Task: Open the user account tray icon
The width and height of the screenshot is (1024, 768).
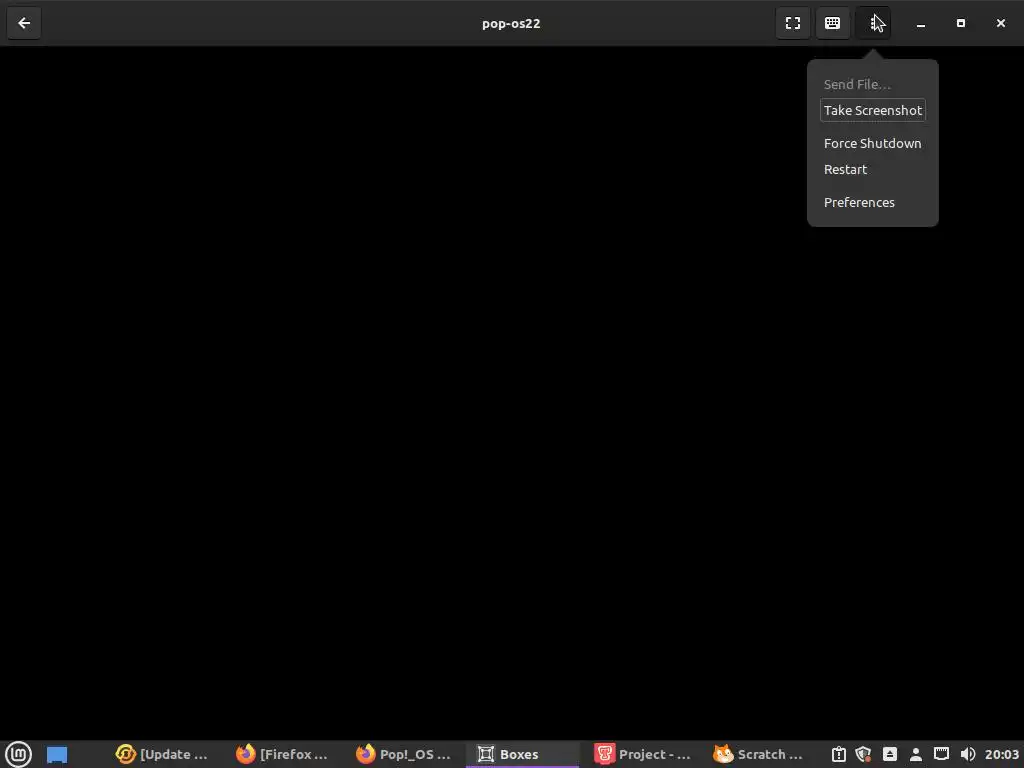Action: click(916, 754)
